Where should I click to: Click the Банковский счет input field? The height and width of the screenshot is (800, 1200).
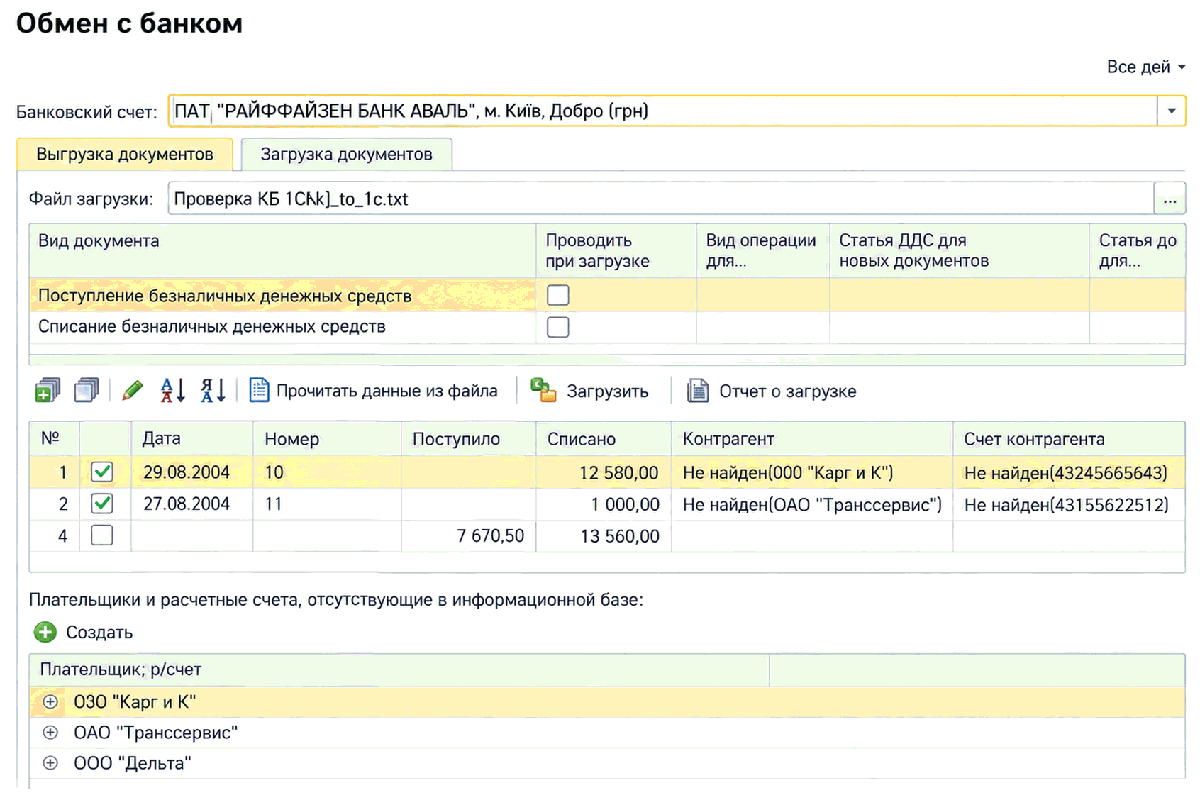[662, 111]
